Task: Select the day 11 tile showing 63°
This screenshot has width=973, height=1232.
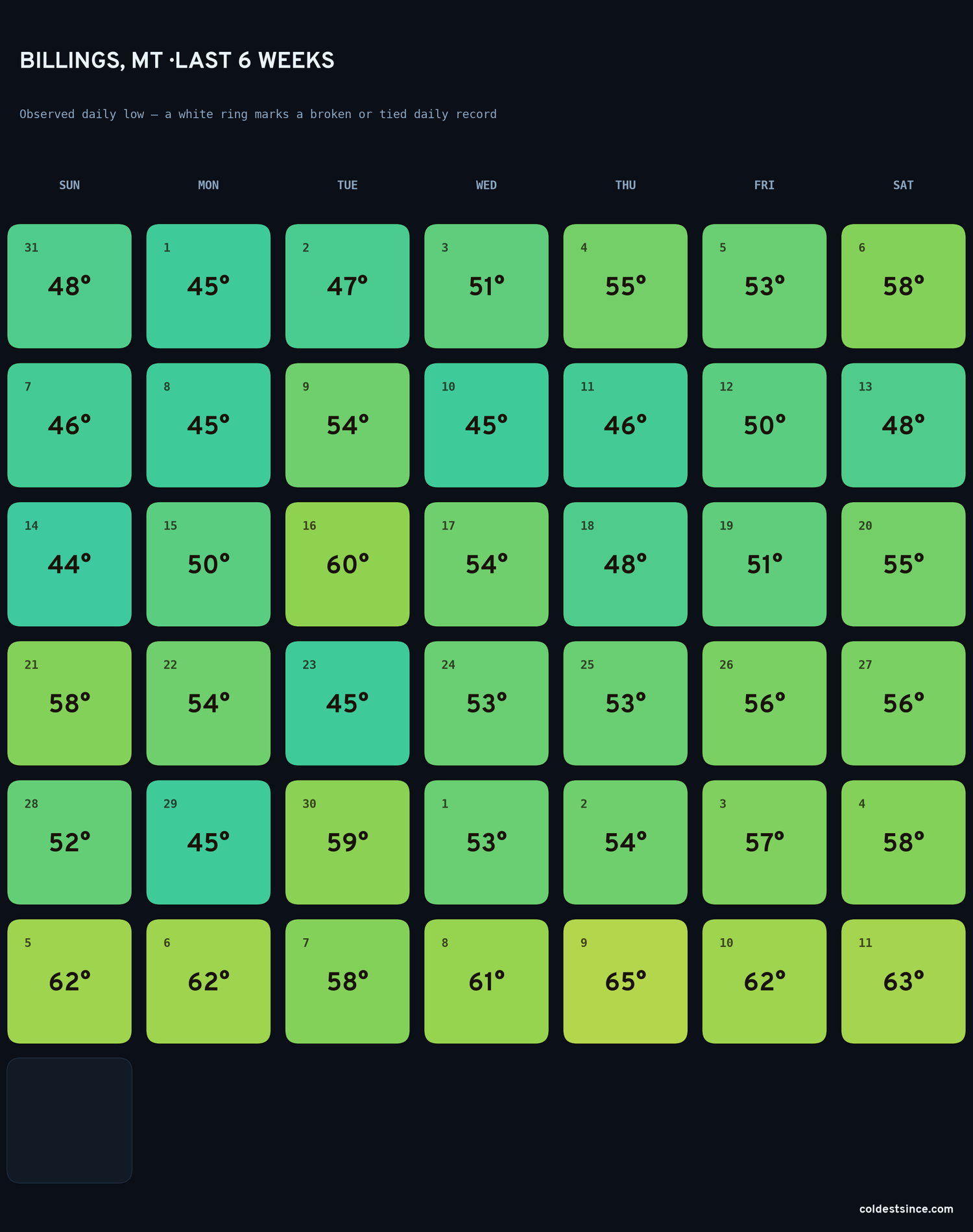Action: [903, 981]
